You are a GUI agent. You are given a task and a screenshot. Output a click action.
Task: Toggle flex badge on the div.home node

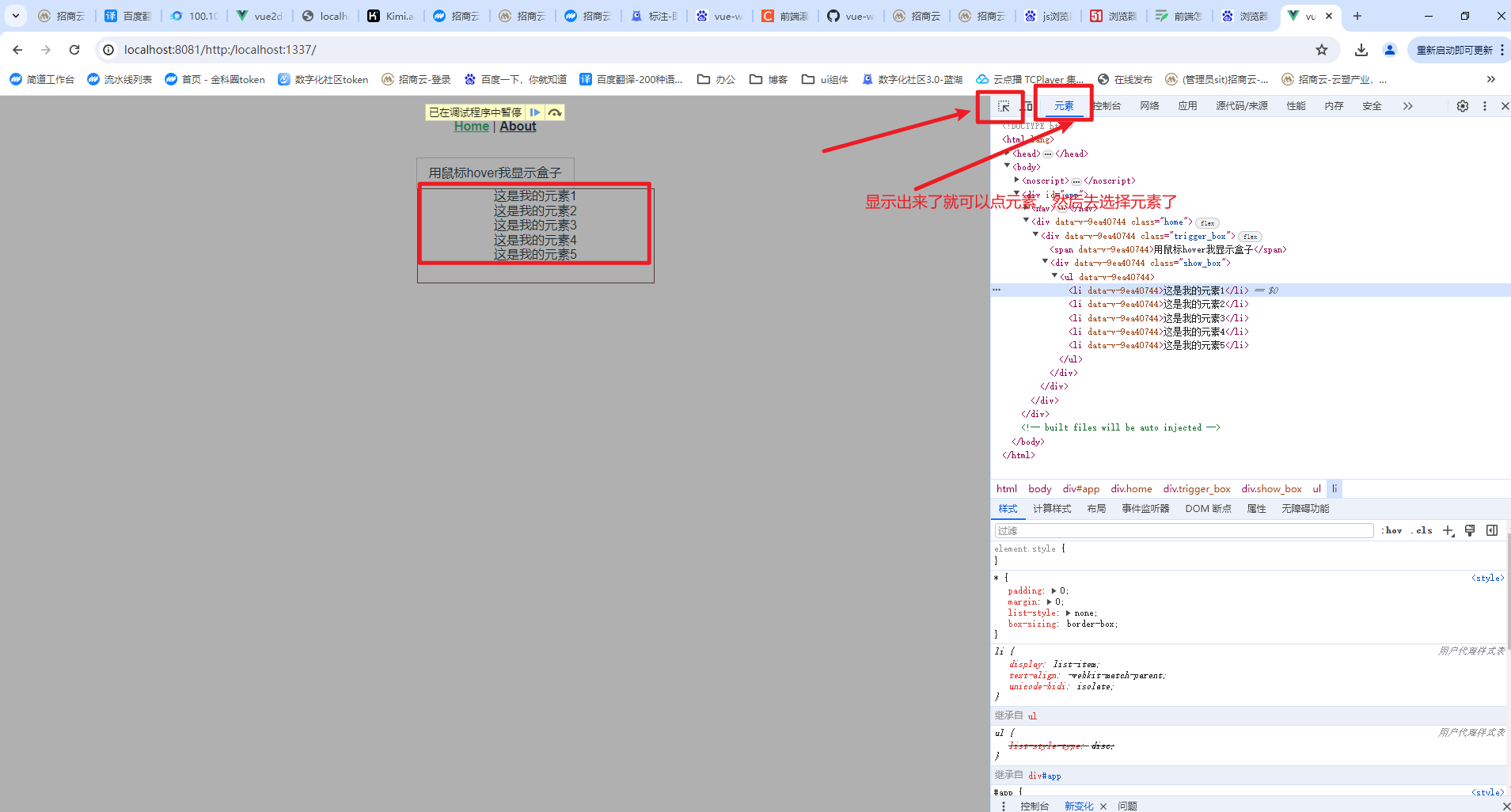coord(1207,223)
